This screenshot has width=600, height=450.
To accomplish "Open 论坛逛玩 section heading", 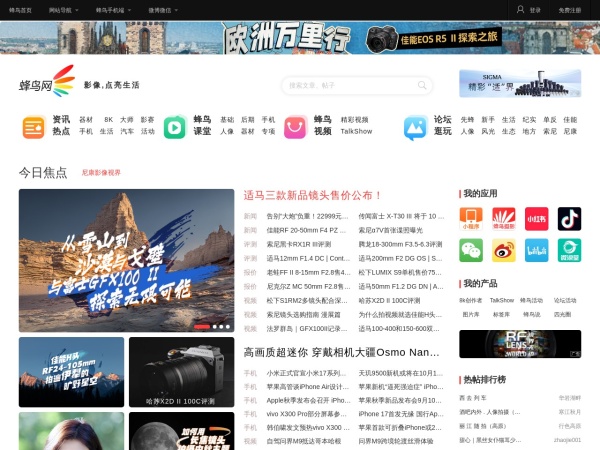I will click(443, 125).
